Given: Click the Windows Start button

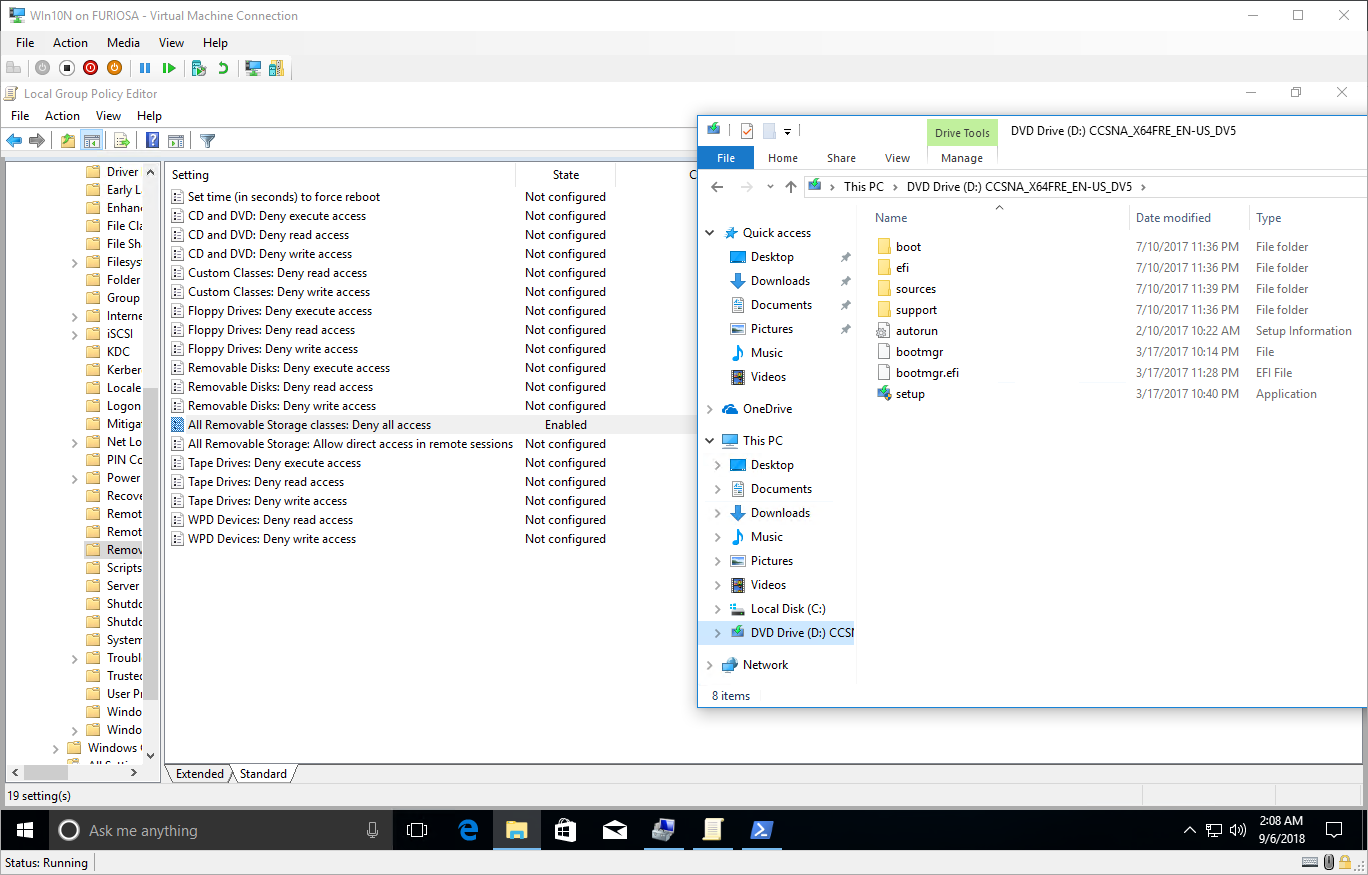Looking at the screenshot, I should coord(24,830).
